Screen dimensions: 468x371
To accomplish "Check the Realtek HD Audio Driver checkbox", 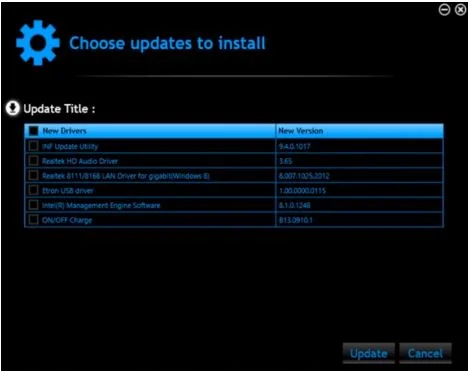I will click(34, 161).
